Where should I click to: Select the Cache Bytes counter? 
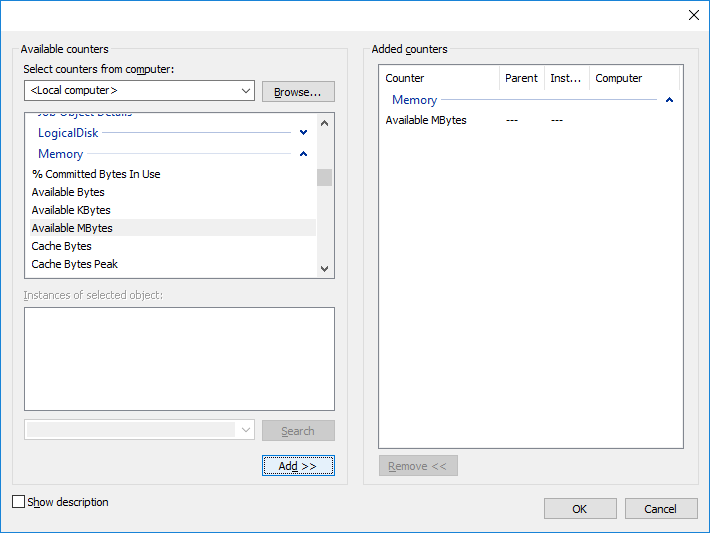[x=173, y=246]
